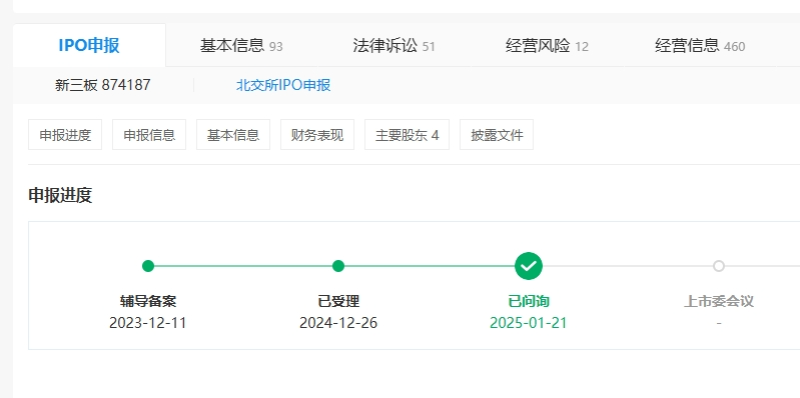Click the 申报进度 section heading
This screenshot has height=398, width=800.
[60, 195]
